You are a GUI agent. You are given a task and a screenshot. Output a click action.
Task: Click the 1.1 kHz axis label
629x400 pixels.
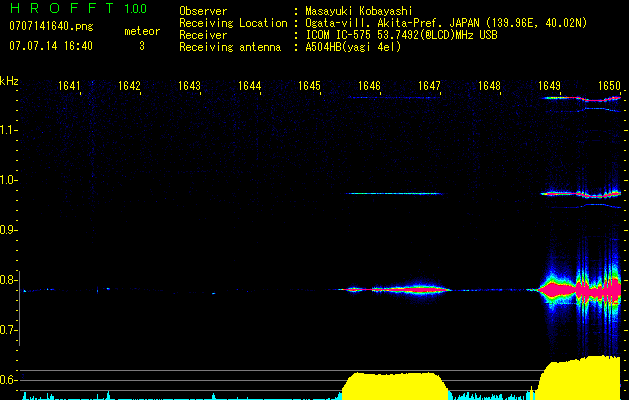[x=8, y=130]
